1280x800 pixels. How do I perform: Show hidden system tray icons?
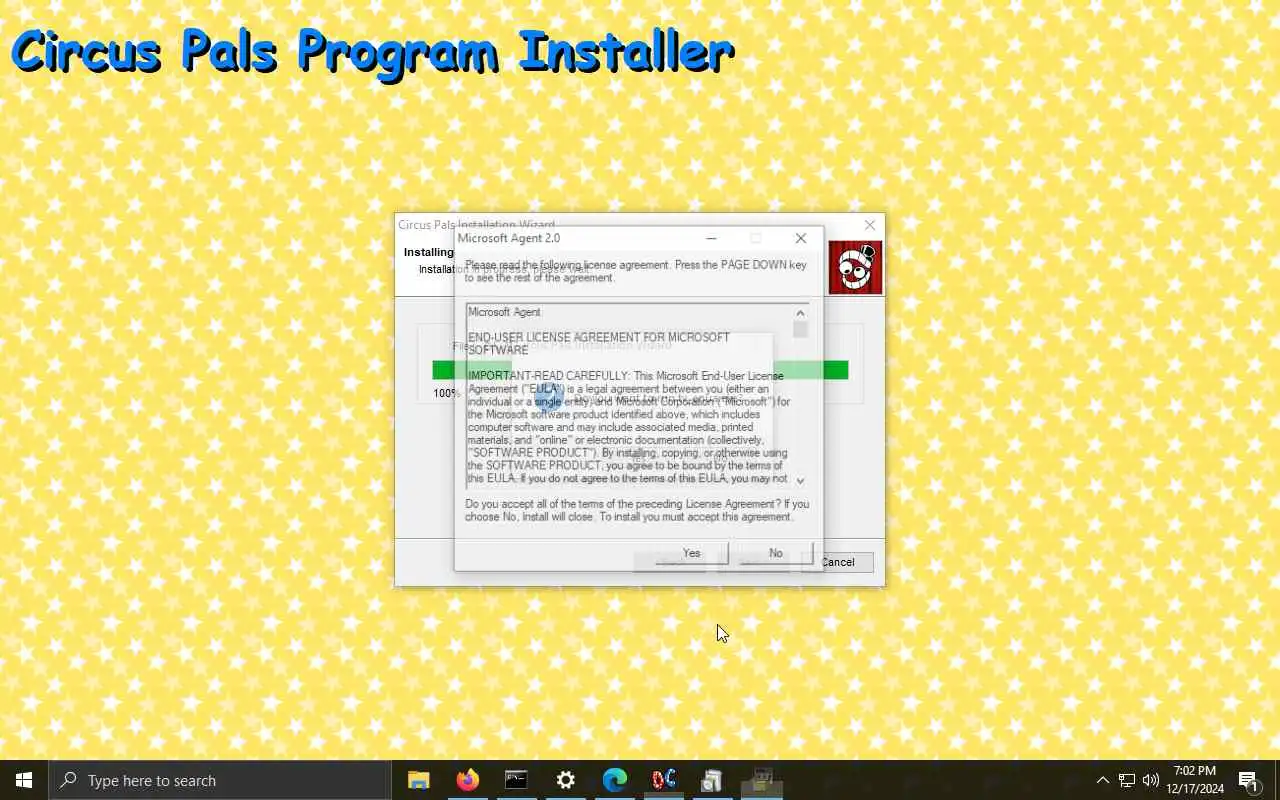[1102, 780]
